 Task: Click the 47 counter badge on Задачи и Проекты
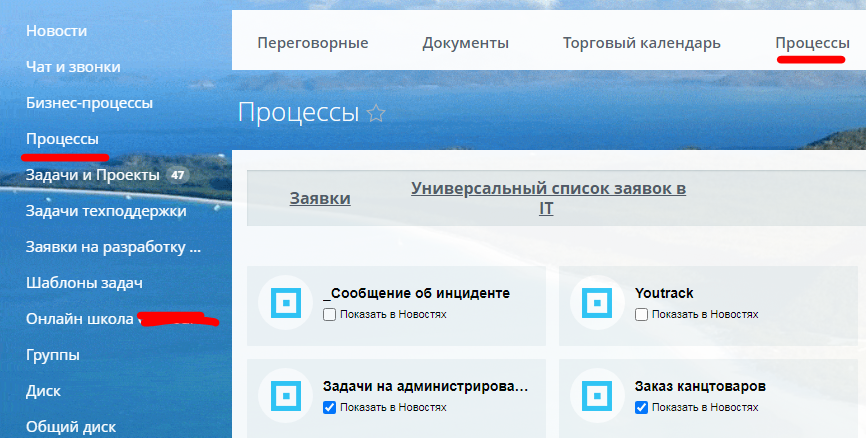pyautogui.click(x=177, y=176)
